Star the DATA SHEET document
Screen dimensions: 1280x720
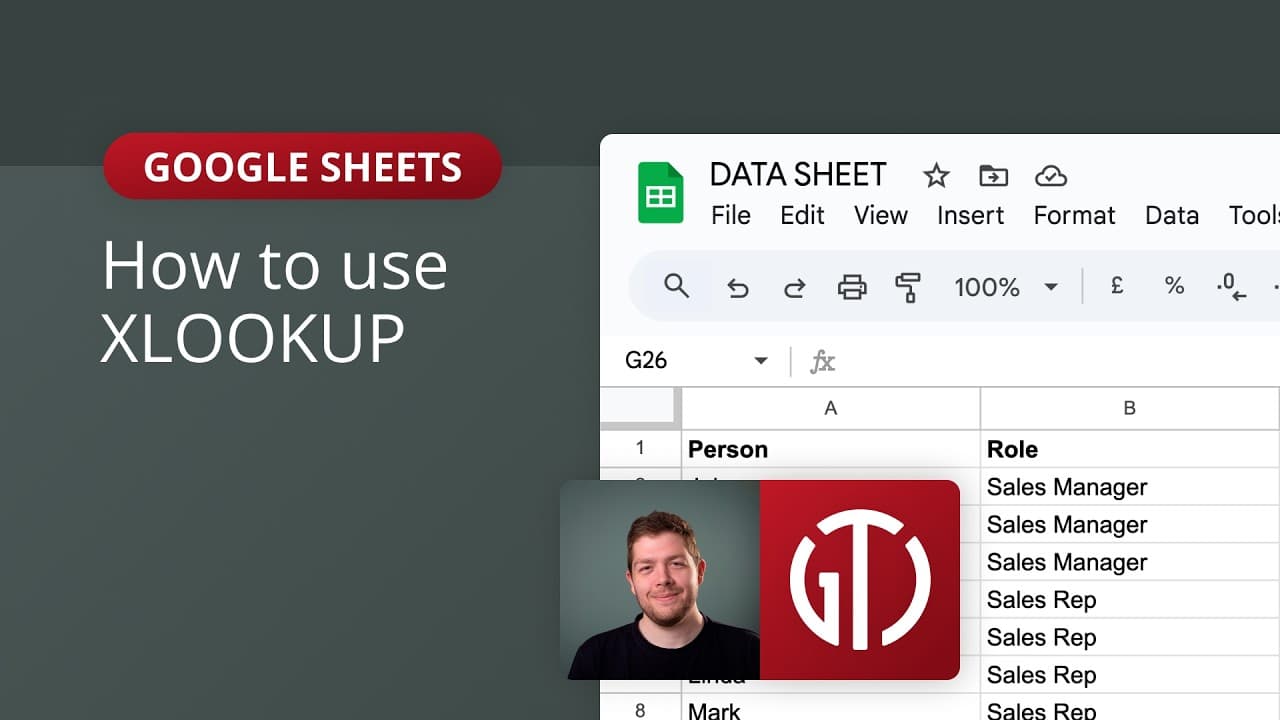936,176
